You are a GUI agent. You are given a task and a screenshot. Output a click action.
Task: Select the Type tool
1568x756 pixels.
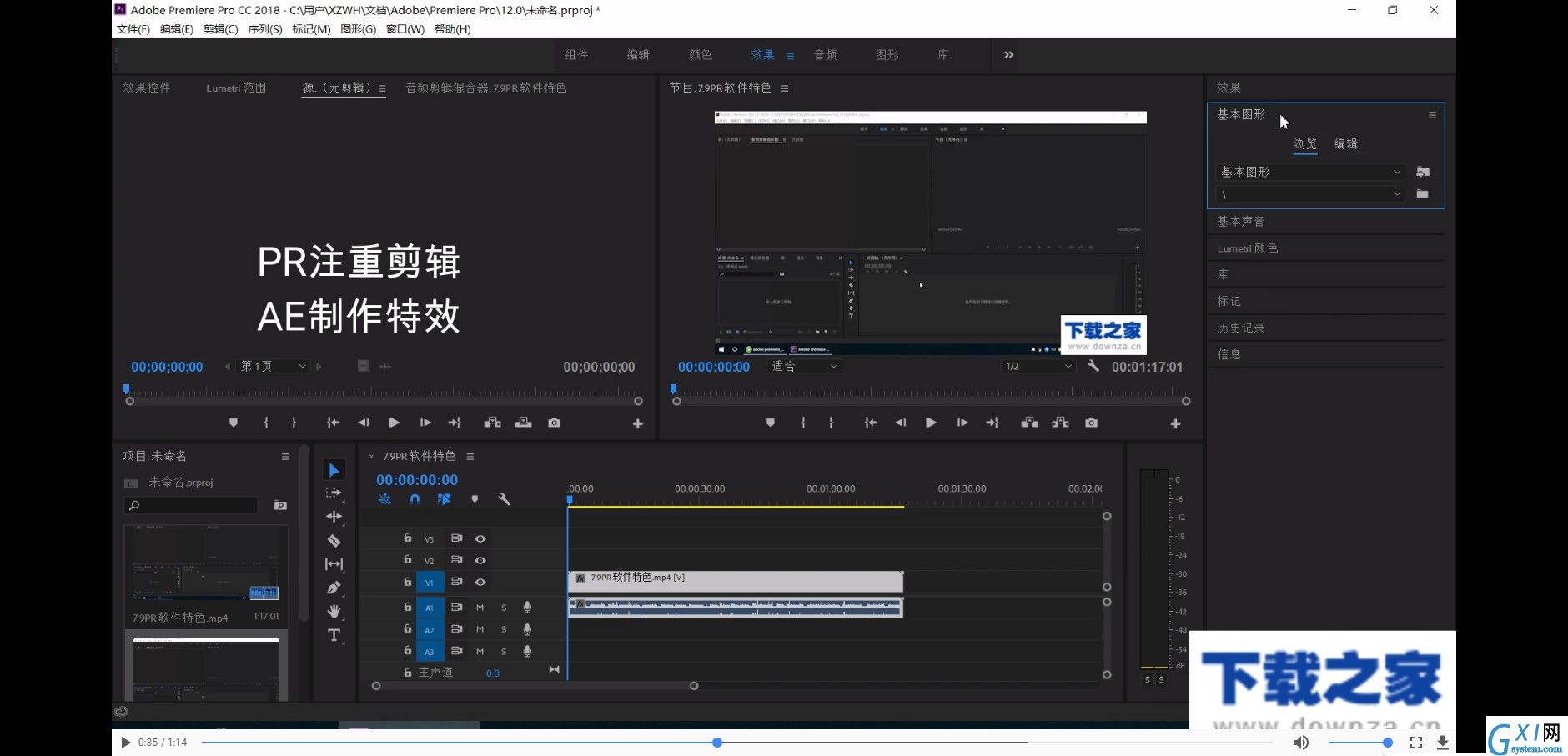coord(334,635)
